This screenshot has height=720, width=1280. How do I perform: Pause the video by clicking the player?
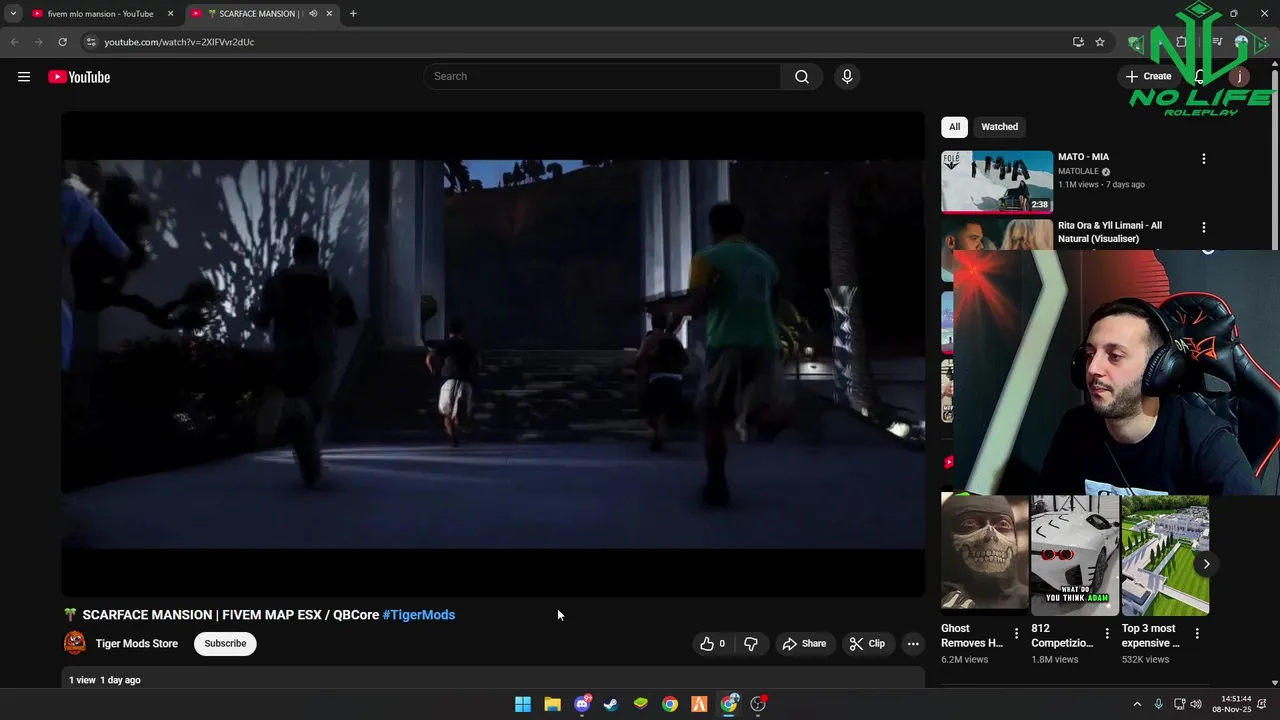(x=493, y=354)
